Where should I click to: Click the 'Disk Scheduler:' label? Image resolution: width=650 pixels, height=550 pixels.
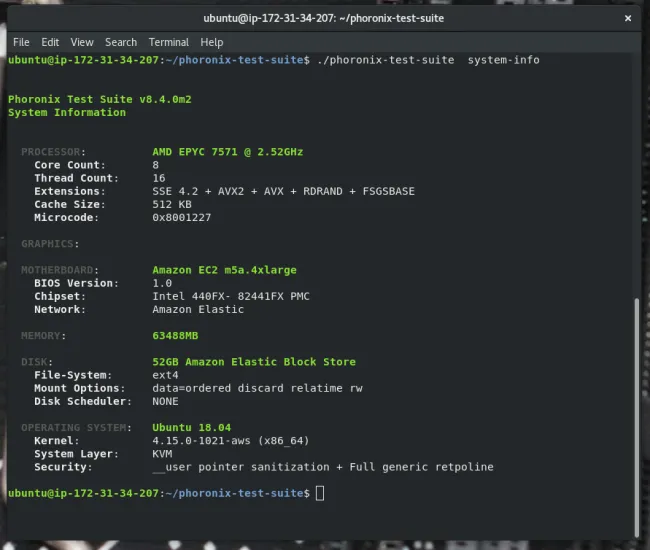[x=83, y=401]
